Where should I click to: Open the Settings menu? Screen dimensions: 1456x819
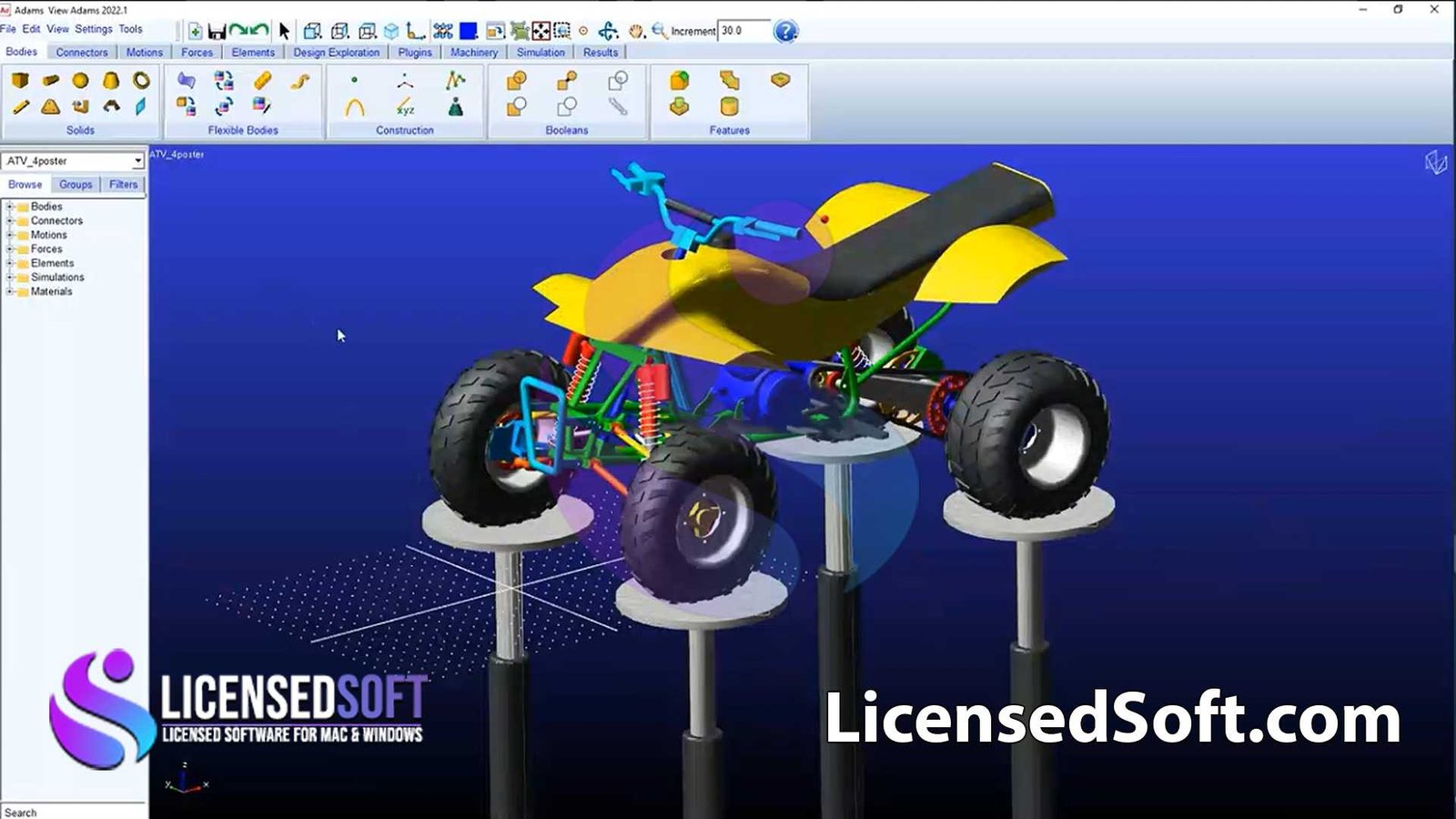[94, 29]
